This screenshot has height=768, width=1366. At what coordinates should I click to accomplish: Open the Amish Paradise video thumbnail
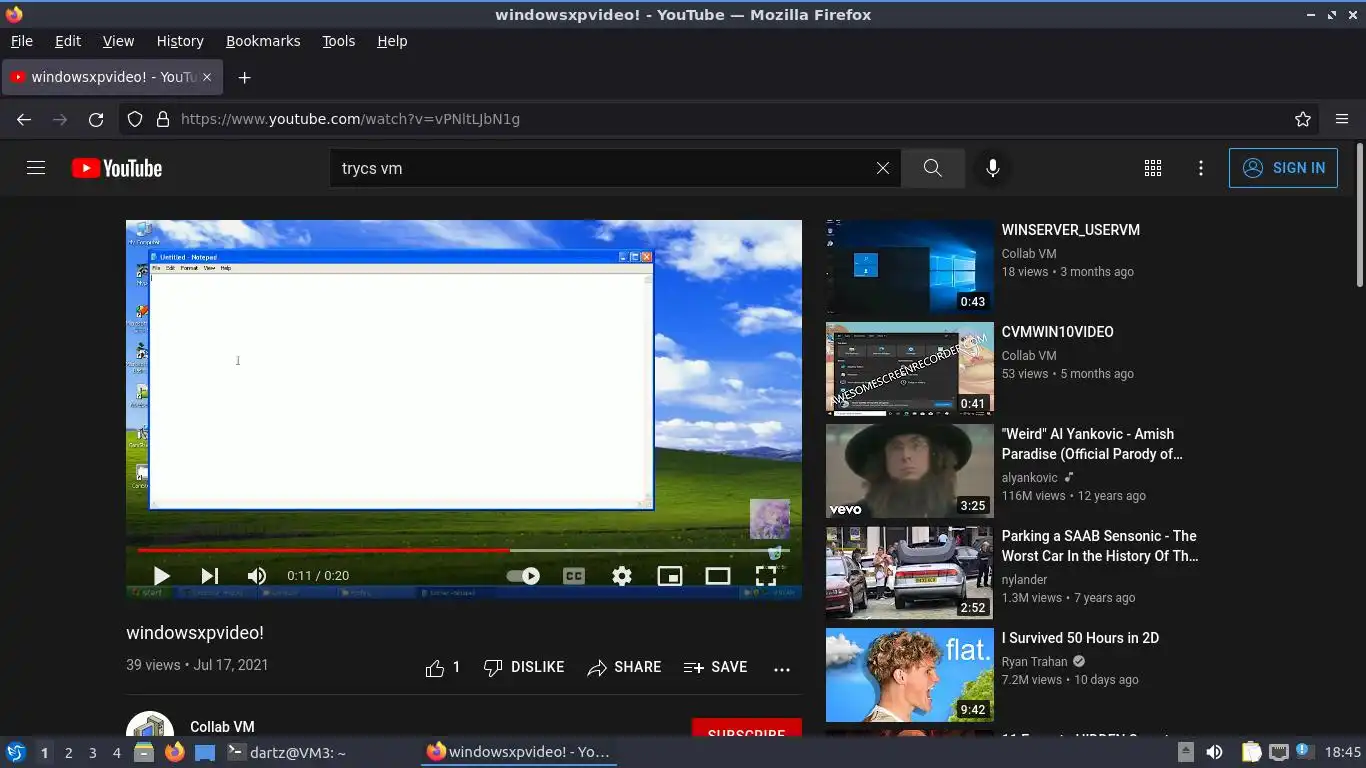910,471
